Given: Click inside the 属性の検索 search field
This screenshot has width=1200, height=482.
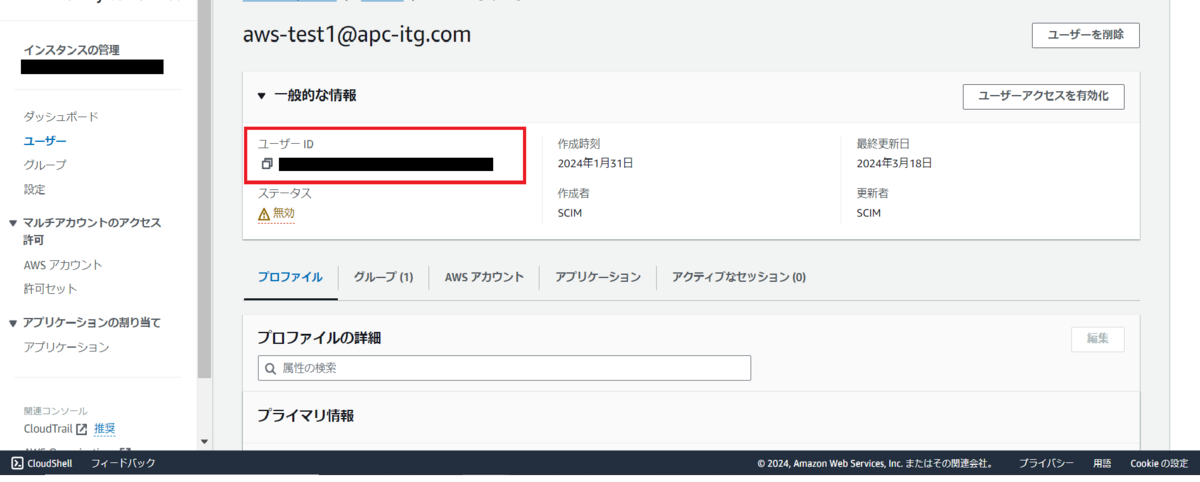Looking at the screenshot, I should [x=504, y=368].
